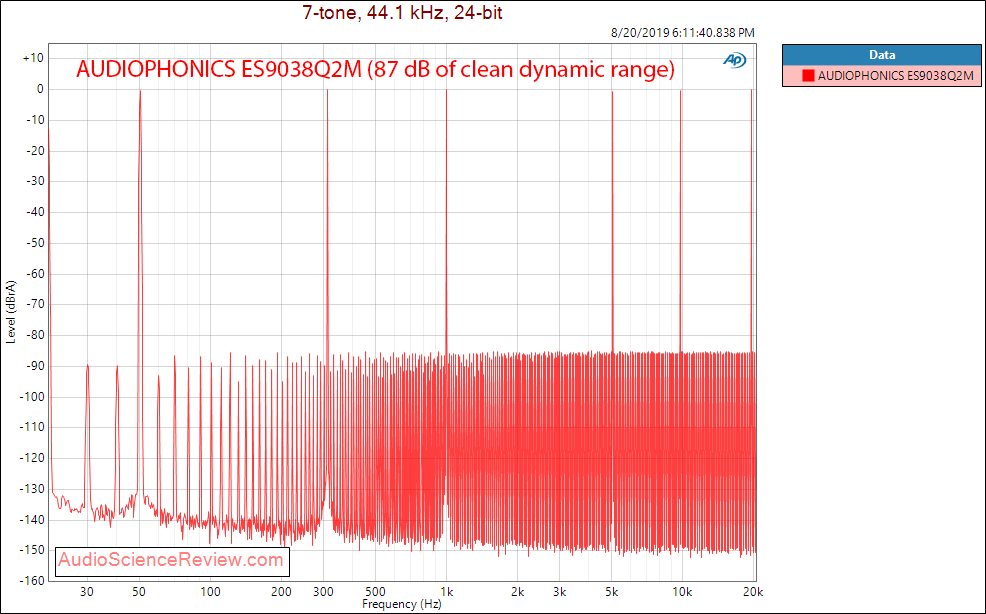Click the "300" frequency axis tick label
The height and width of the screenshot is (614, 986).
coord(323,592)
